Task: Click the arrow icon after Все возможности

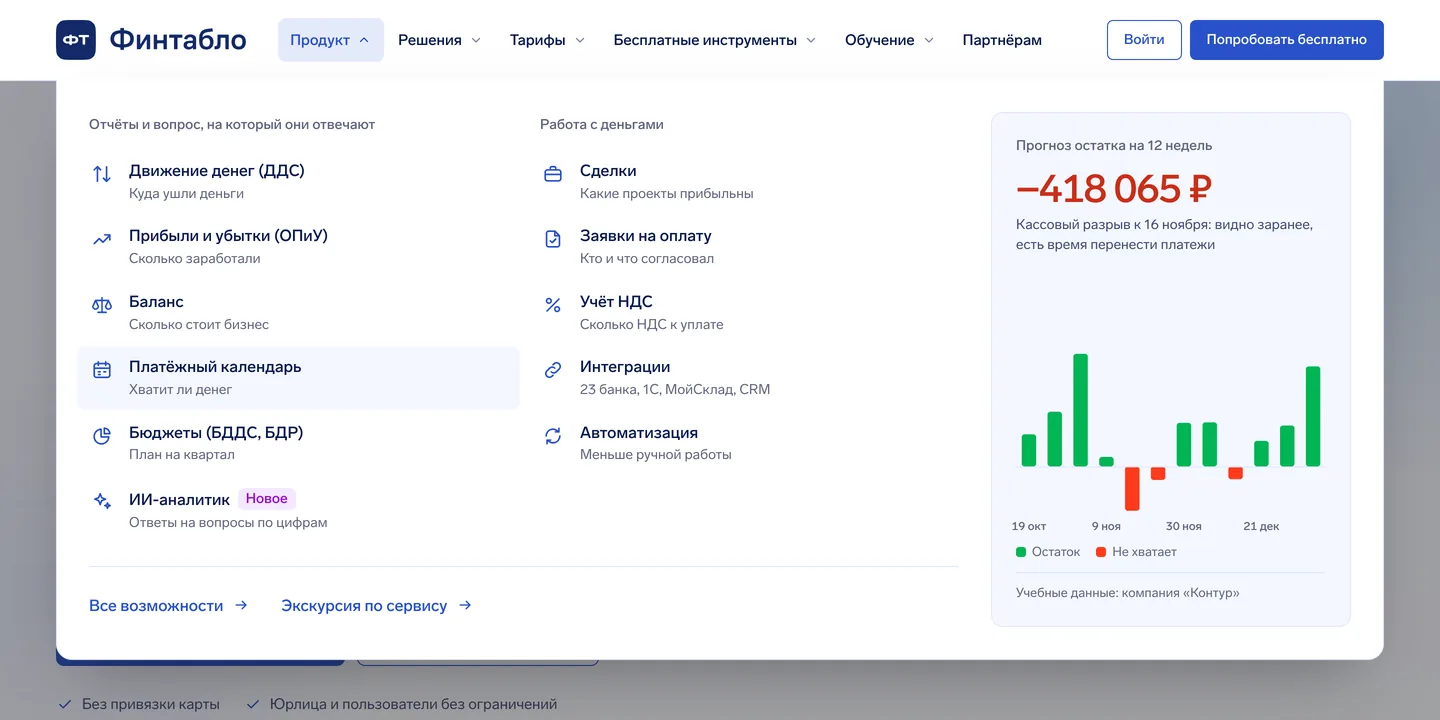Action: 241,605
